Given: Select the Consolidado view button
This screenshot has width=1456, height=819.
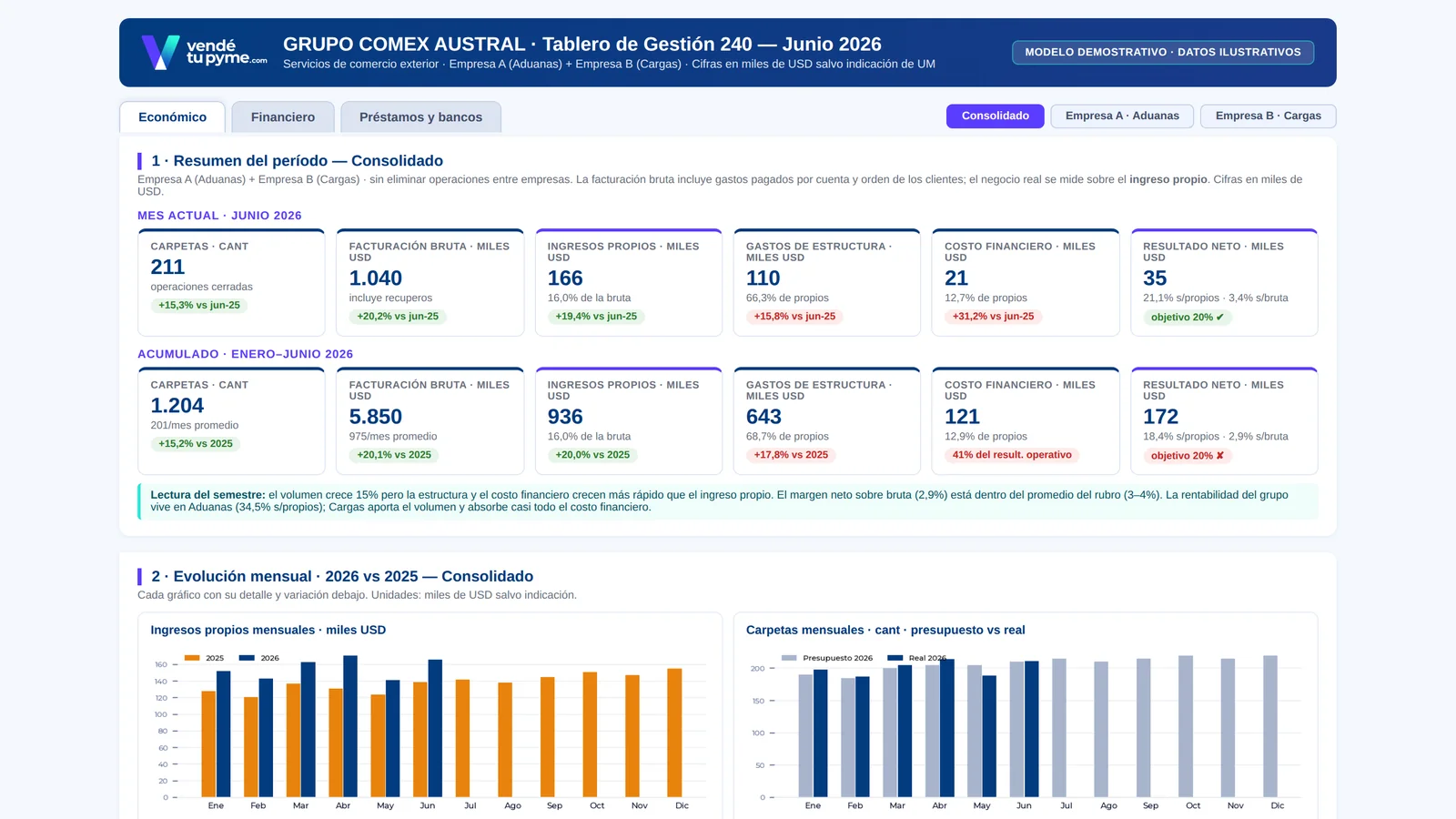Looking at the screenshot, I should pyautogui.click(x=996, y=116).
